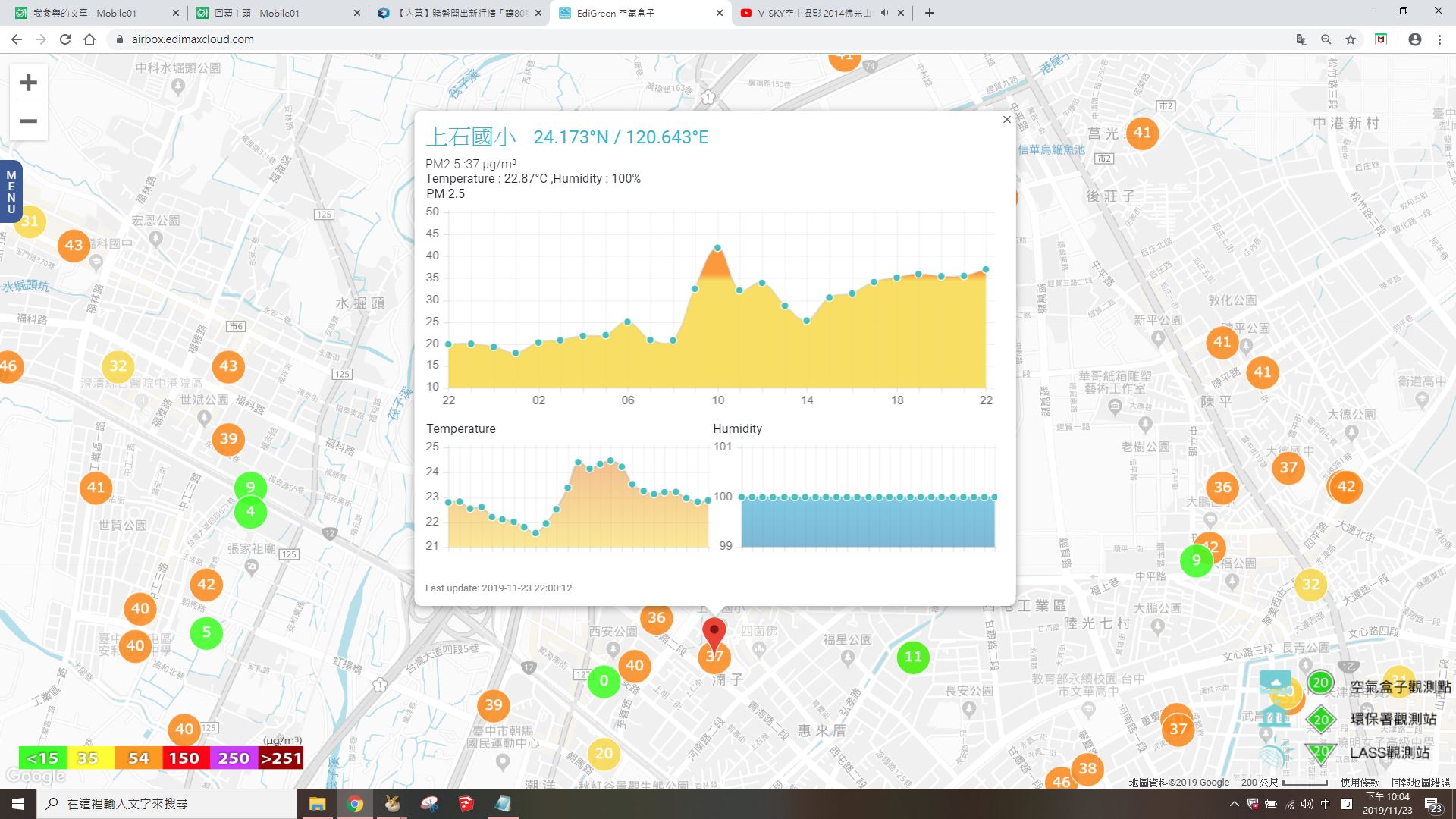Mute the audio icon on YouTube tab
Screen dimensions: 1456x819
pyautogui.click(x=884, y=13)
